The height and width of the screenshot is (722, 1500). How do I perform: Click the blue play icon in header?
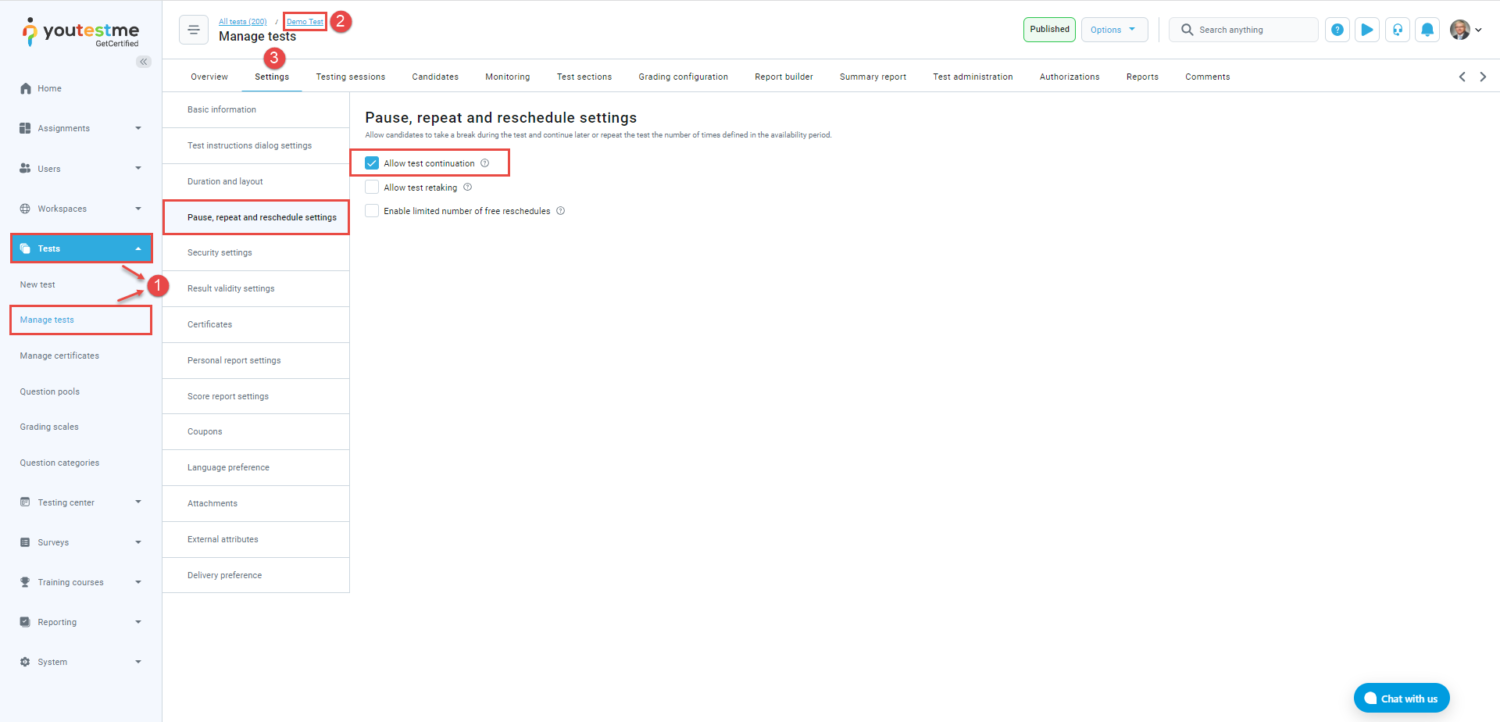click(x=1366, y=30)
